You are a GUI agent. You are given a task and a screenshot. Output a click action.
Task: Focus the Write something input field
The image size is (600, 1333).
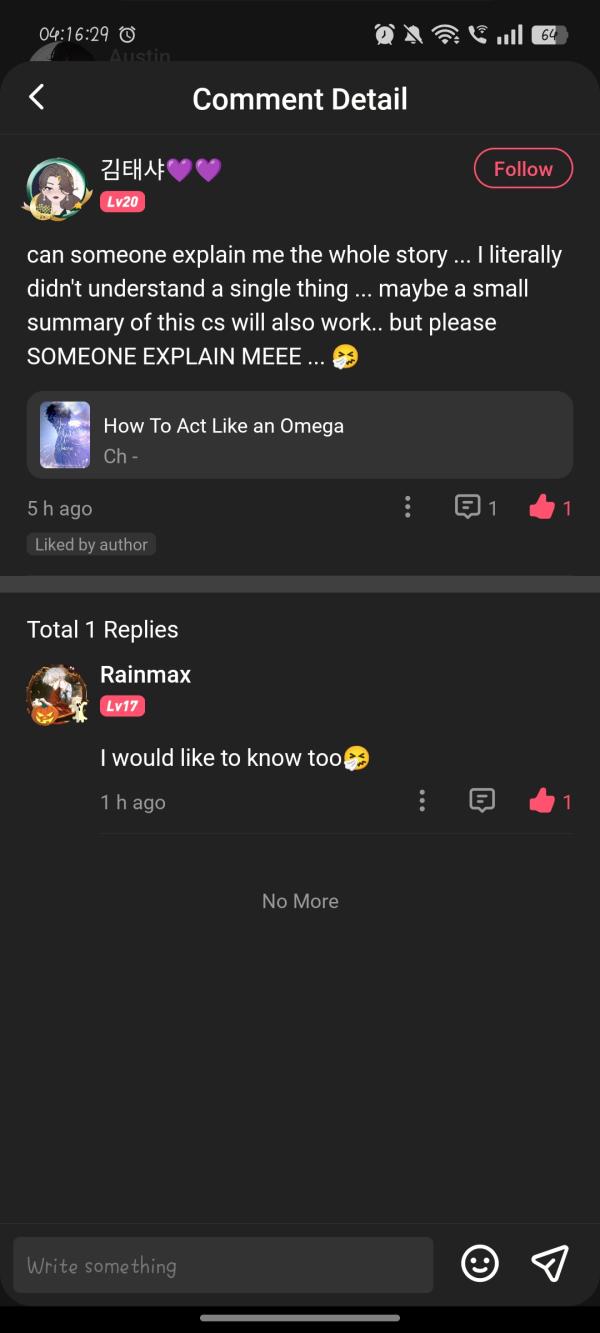click(x=223, y=1265)
